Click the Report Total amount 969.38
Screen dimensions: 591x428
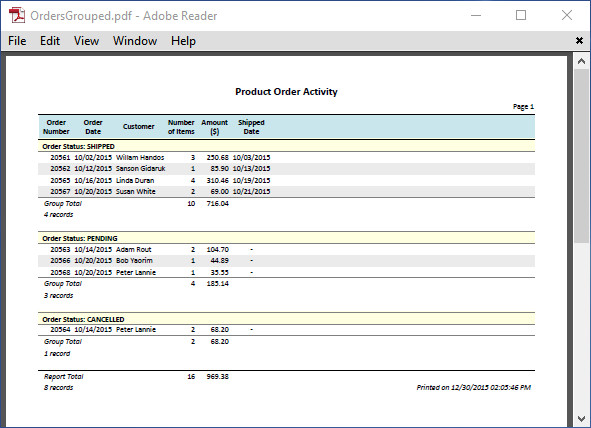217,376
